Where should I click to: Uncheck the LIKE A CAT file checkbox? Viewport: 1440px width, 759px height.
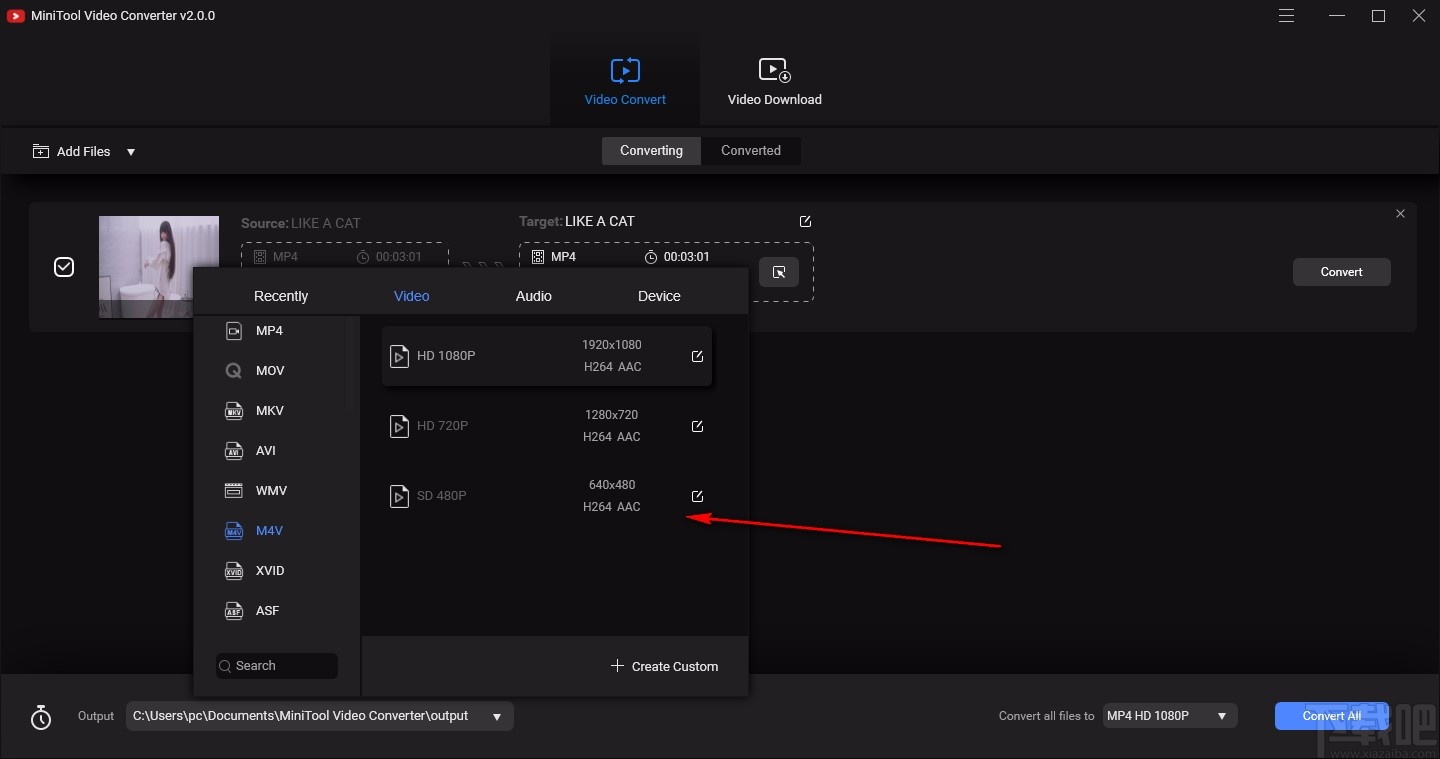[64, 267]
